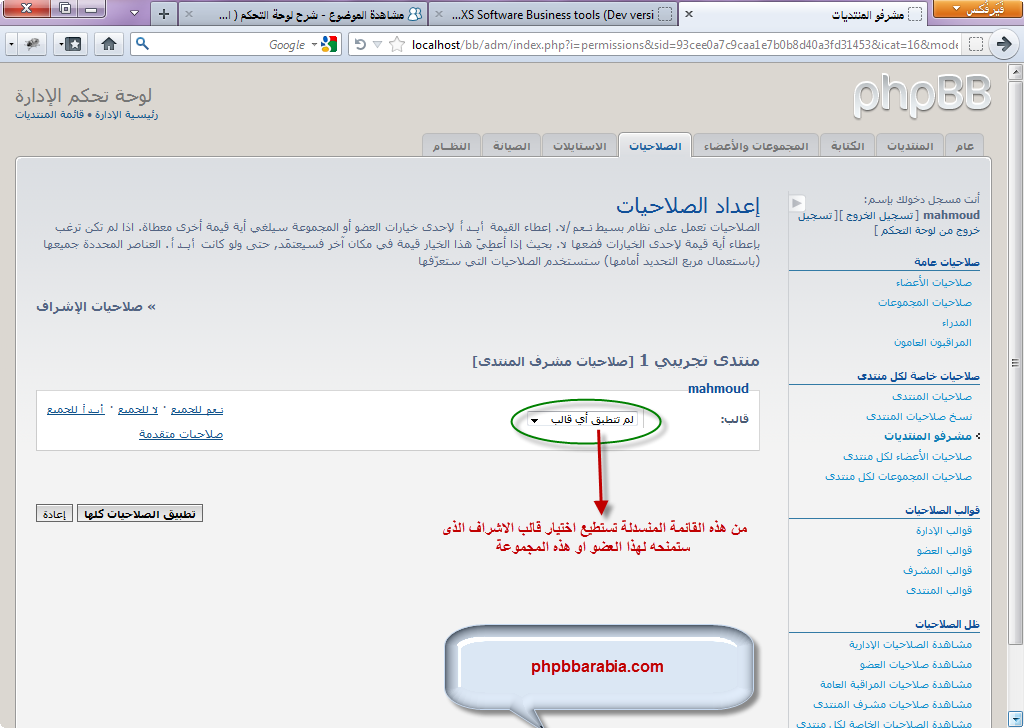Open the 'المنتديات' admin tab
Screen dimensions: 1024x728
[910, 146]
